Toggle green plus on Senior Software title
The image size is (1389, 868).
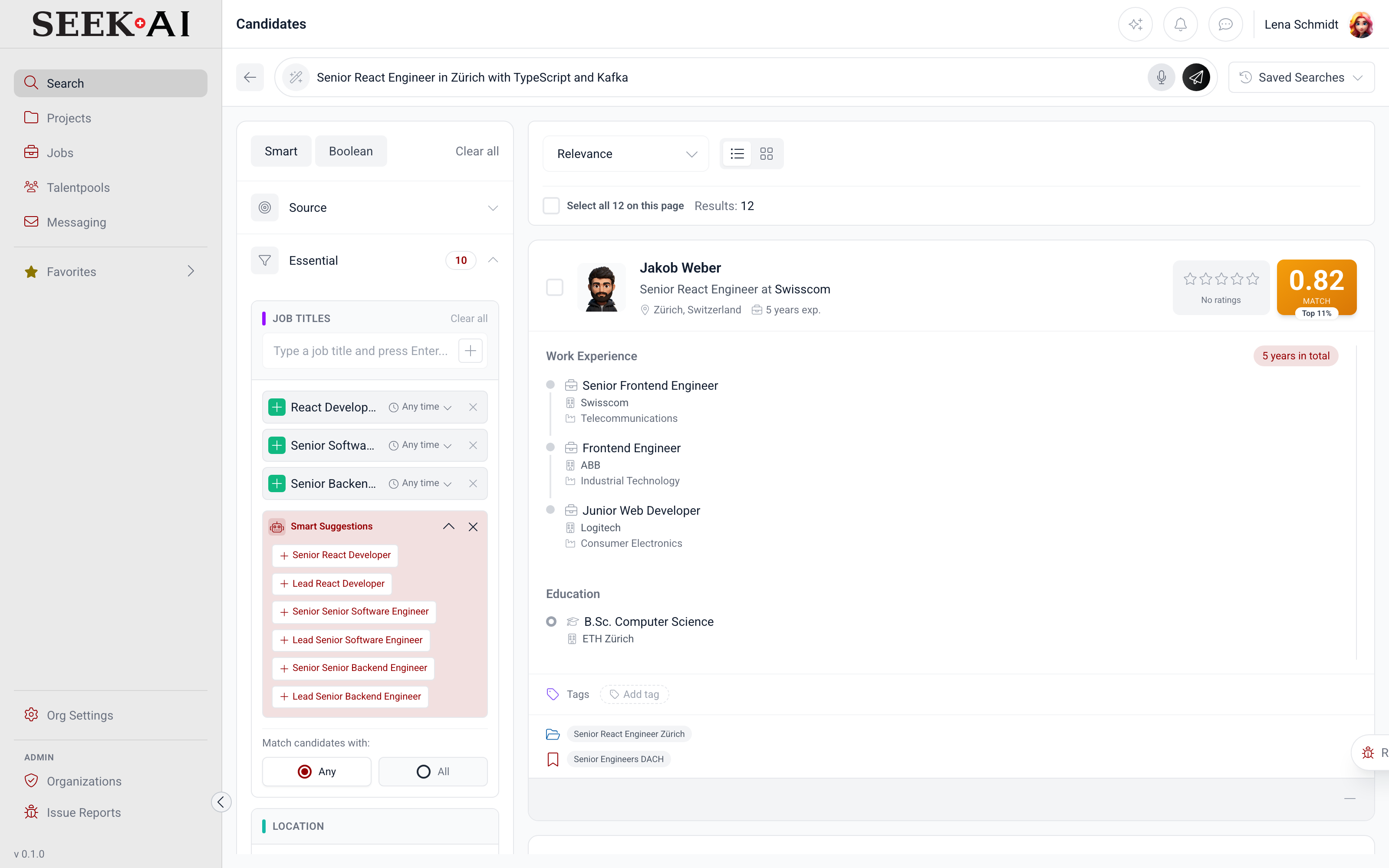coord(277,445)
